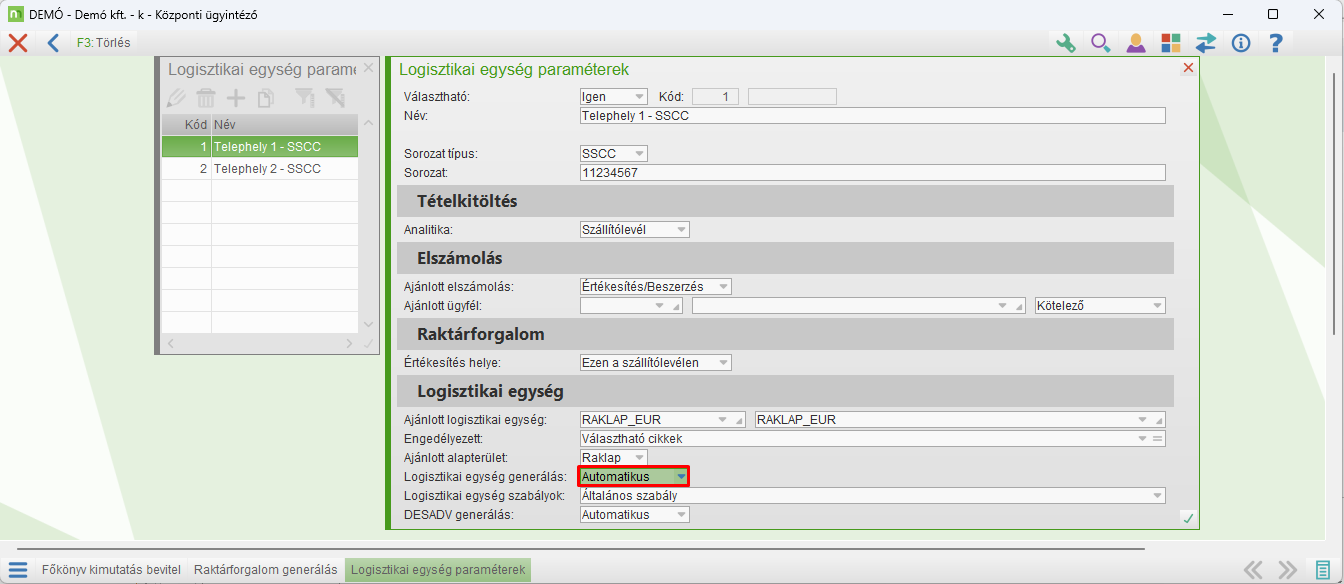Open the purple magnifier search icon
The image size is (1344, 584).
tap(1100, 43)
